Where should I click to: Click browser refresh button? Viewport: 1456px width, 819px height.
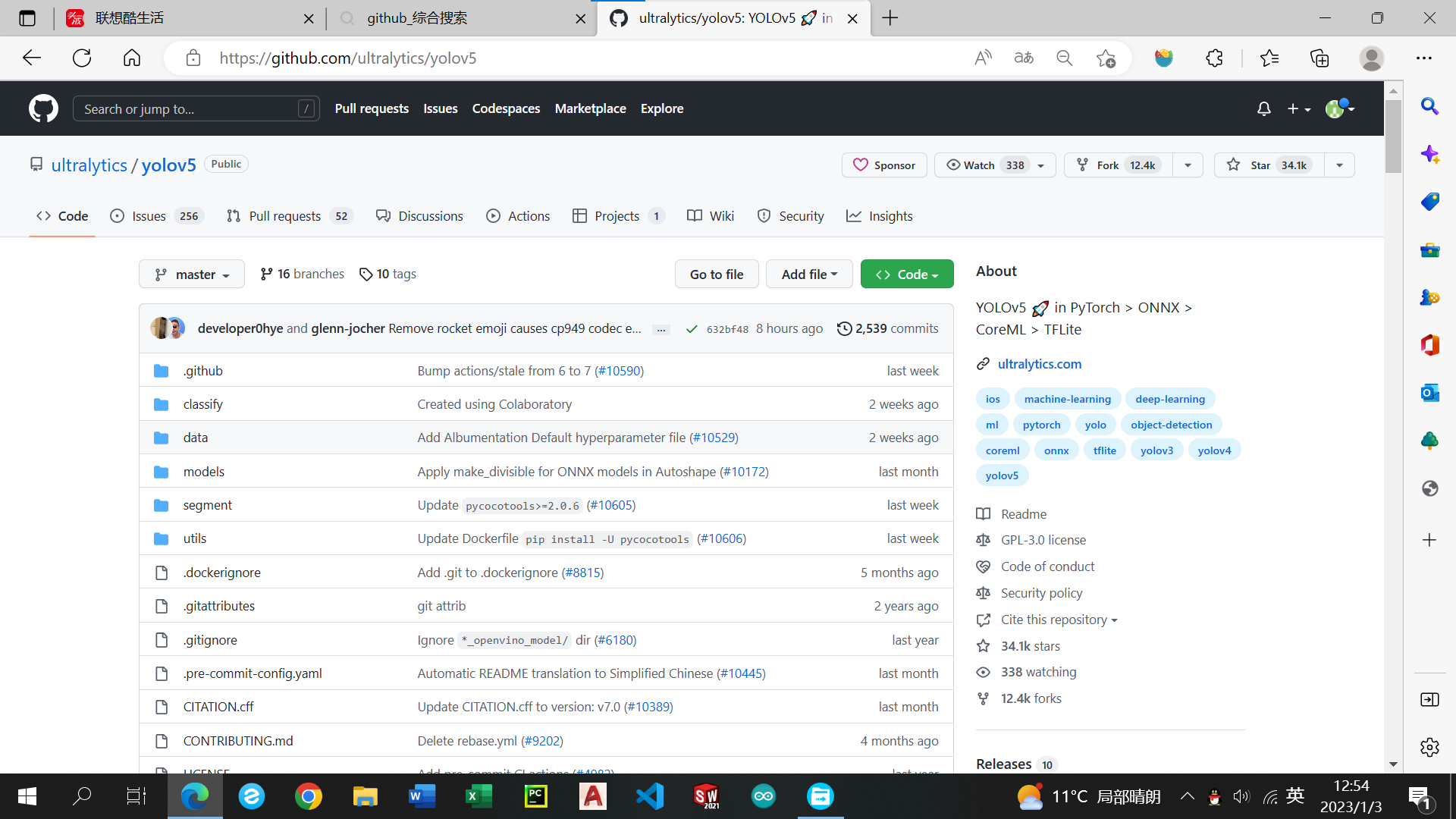[x=82, y=58]
